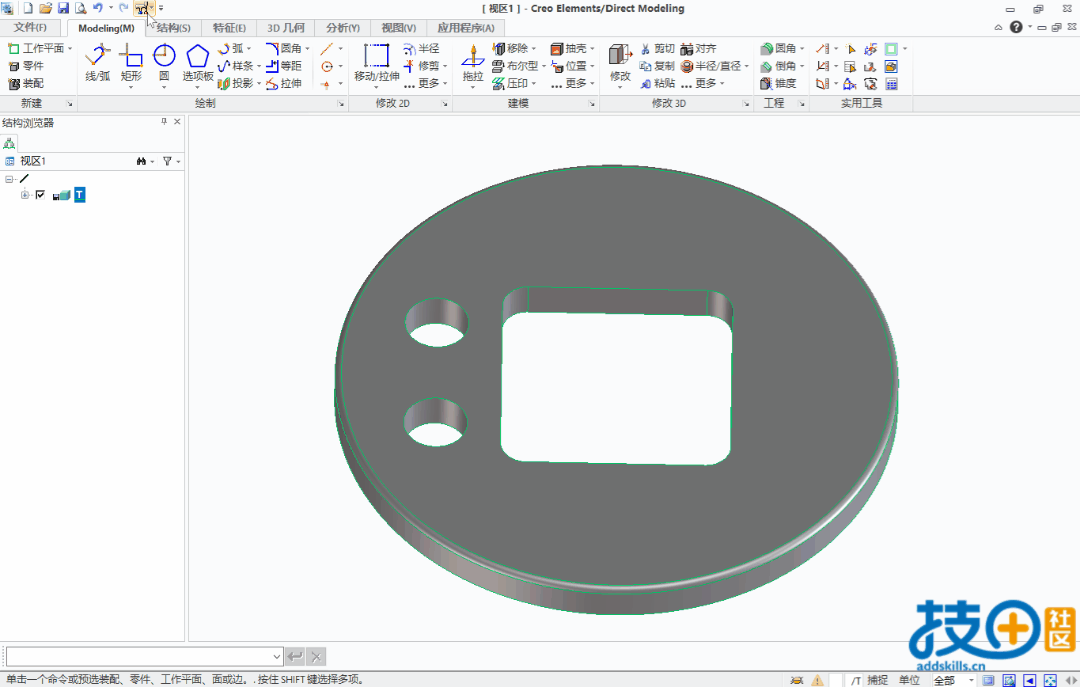
Task: Click the 粘贴 paste tool
Action: [x=657, y=83]
